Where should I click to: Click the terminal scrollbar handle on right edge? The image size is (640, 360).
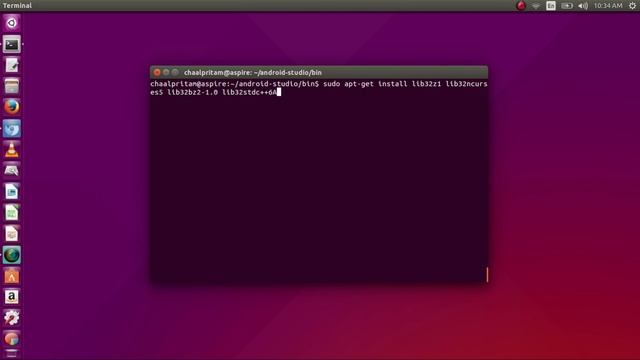[487, 275]
